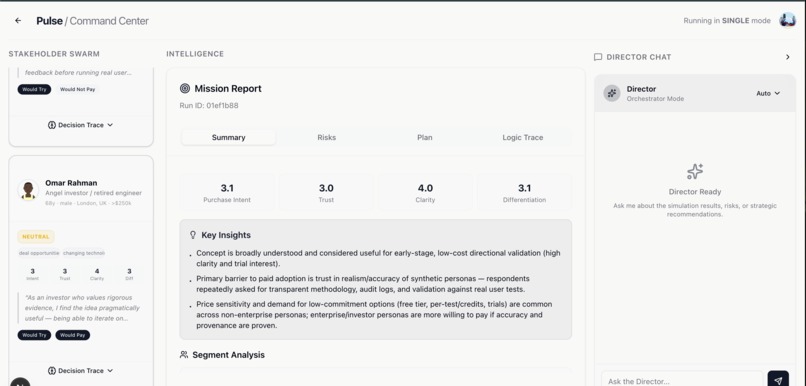Image resolution: width=806 pixels, height=386 pixels.
Task: Click the STAKEHOLDER SWARM heading
Action: click(54, 54)
